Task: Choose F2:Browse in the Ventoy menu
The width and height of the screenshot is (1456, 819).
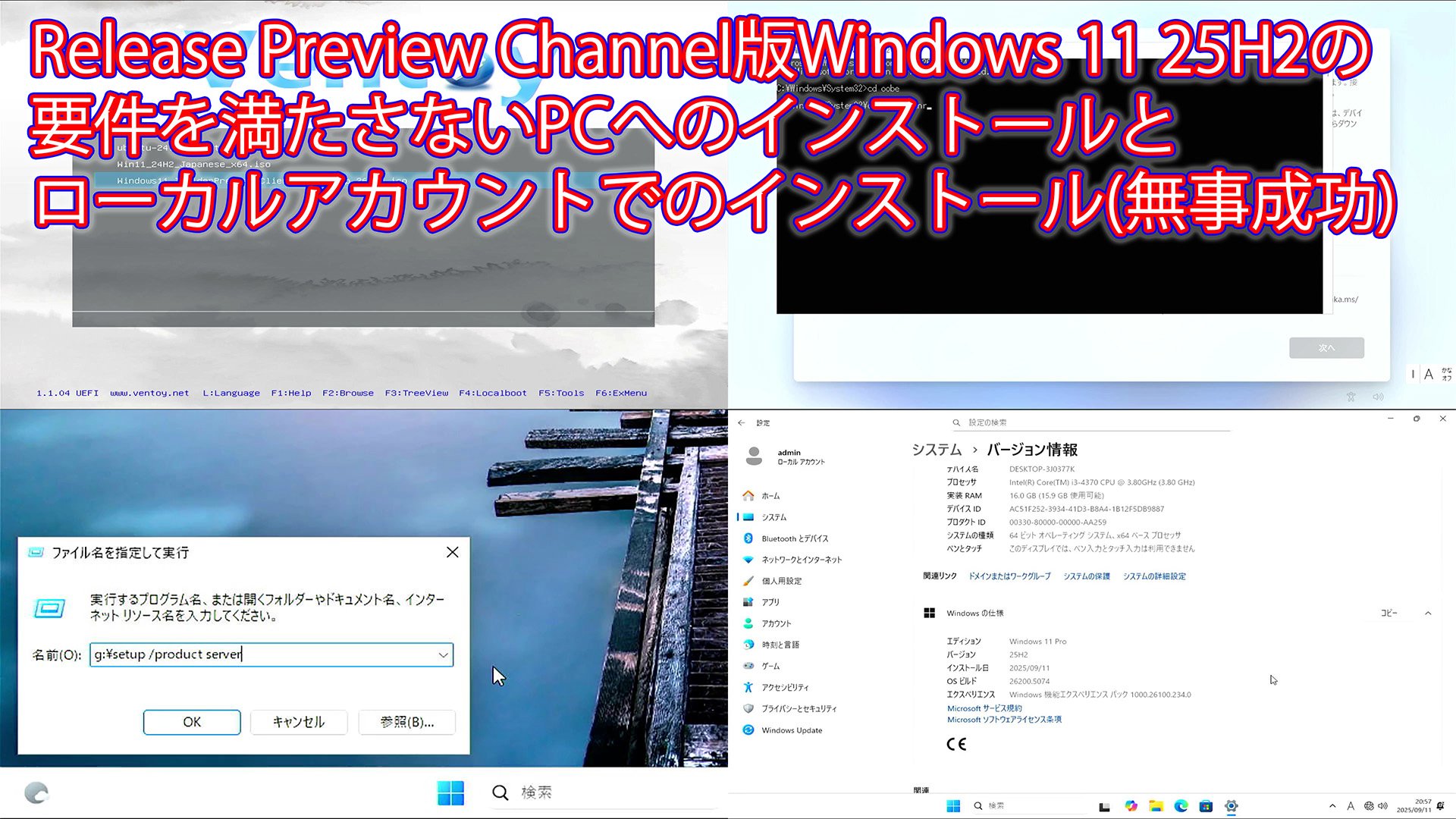Action: [348, 394]
